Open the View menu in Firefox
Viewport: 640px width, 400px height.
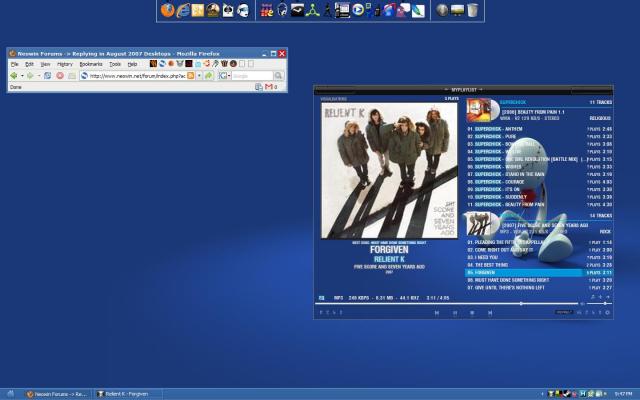45,64
